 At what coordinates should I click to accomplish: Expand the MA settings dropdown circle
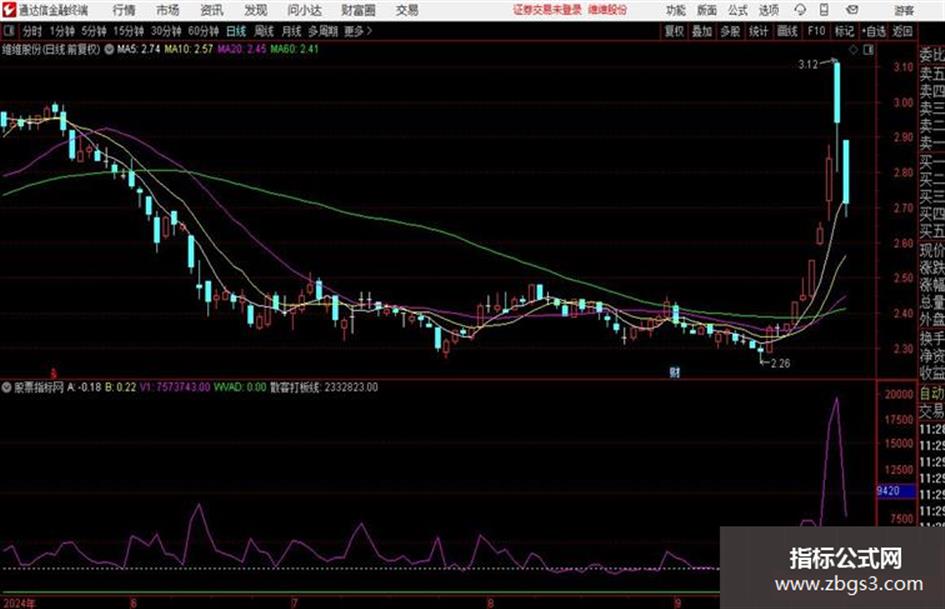pyautogui.click(x=109, y=49)
